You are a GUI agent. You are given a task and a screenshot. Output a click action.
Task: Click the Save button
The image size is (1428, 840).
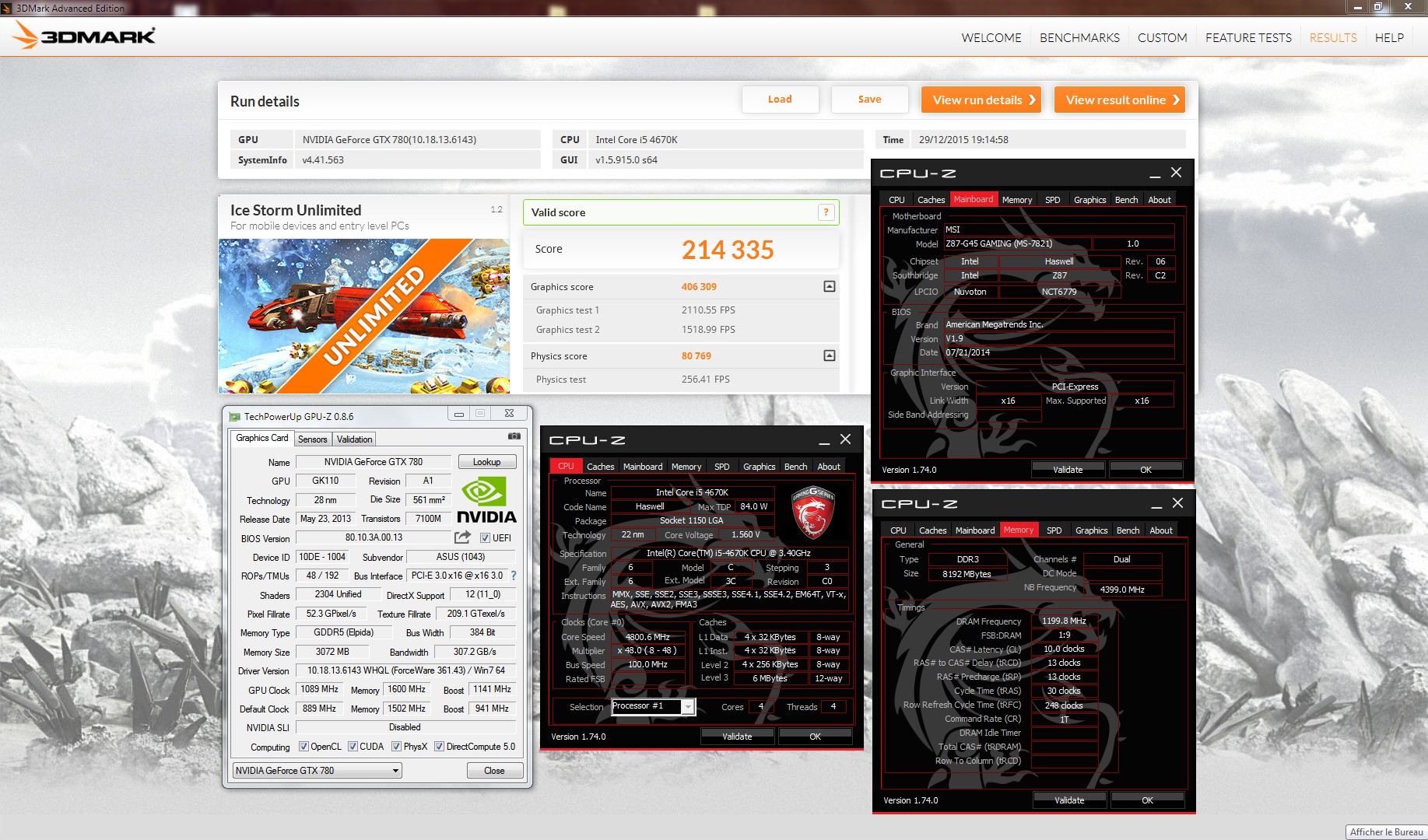click(869, 100)
